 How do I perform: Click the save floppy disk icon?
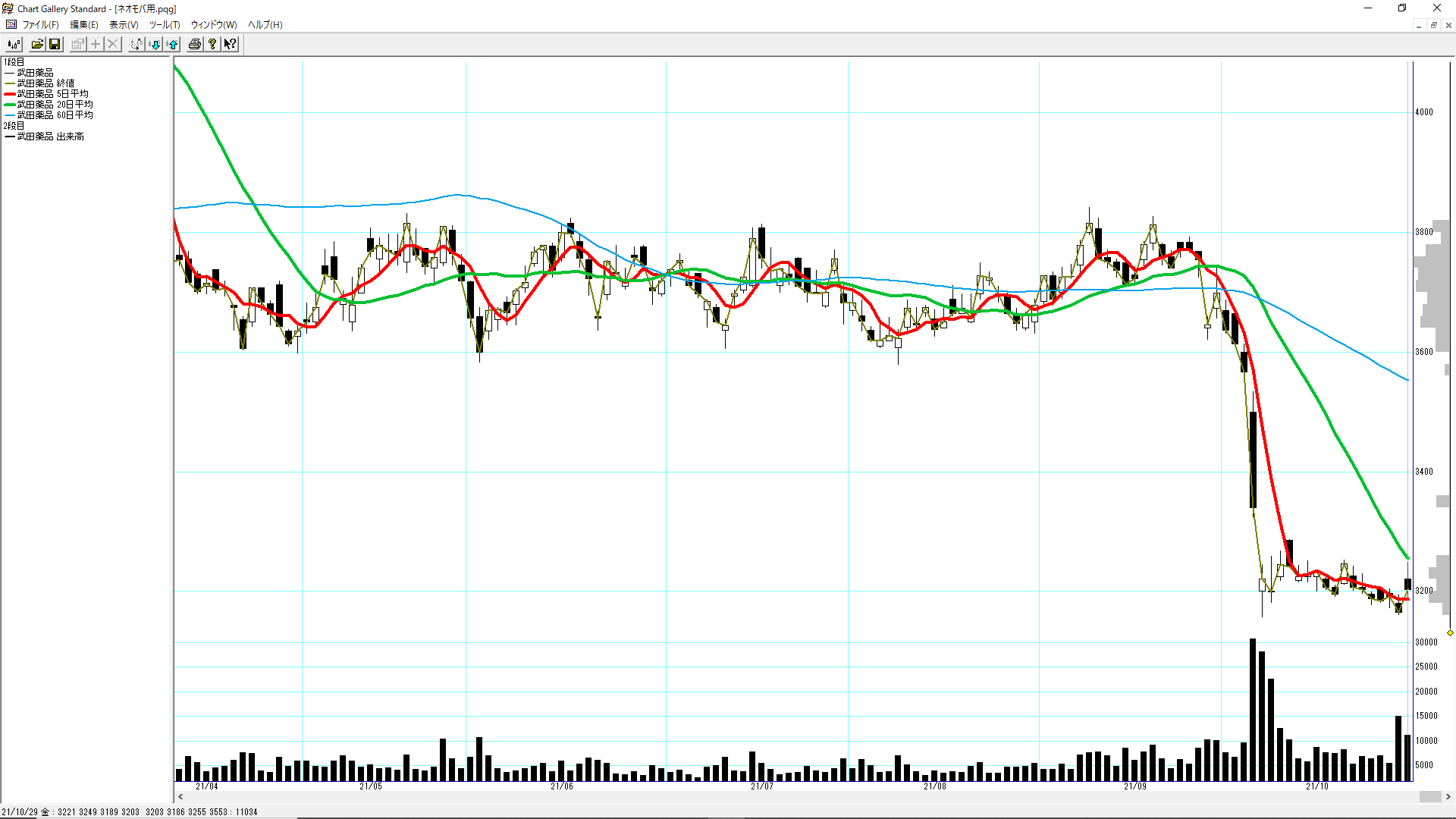(x=55, y=44)
